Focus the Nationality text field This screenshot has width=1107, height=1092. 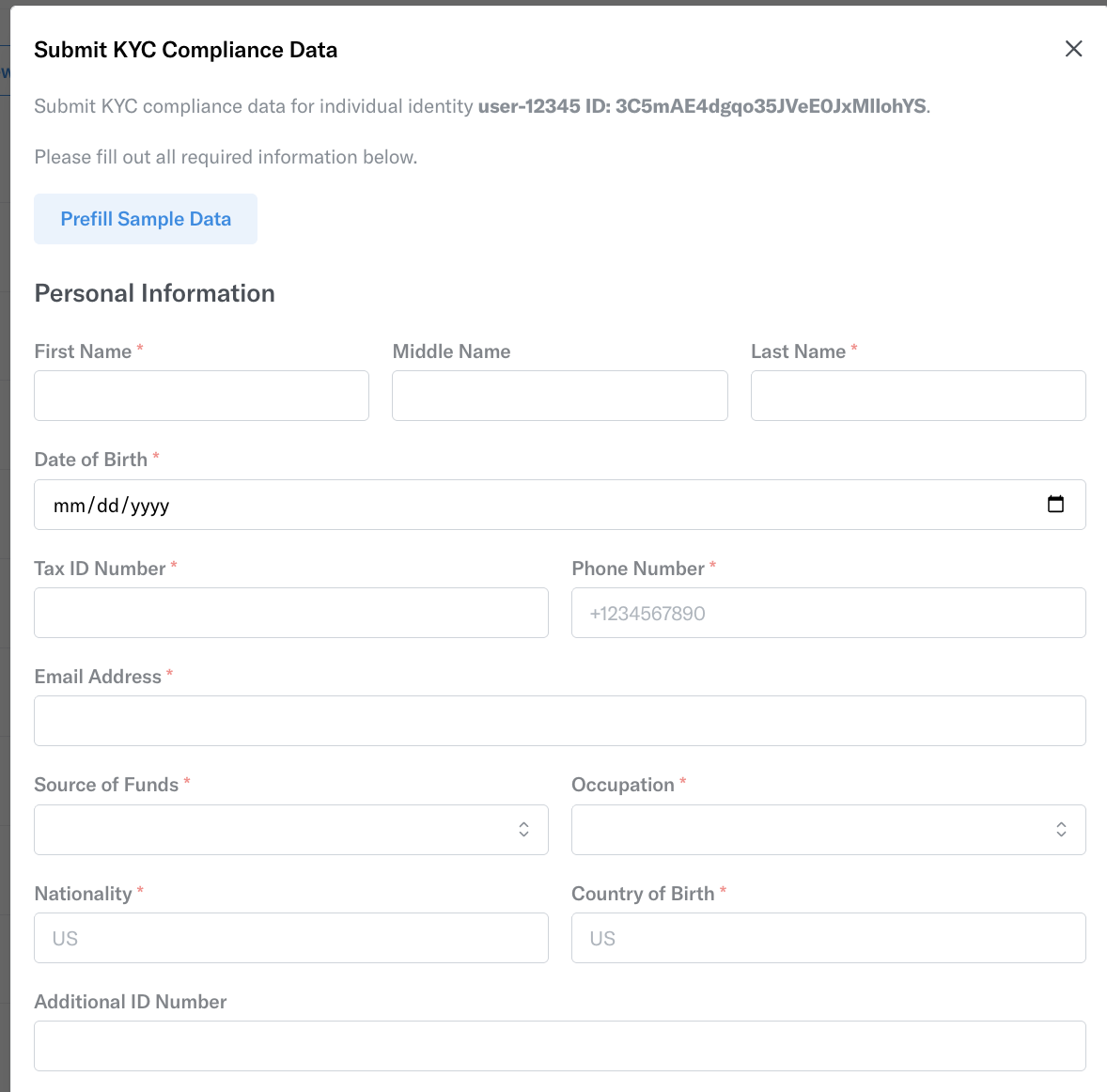point(291,938)
